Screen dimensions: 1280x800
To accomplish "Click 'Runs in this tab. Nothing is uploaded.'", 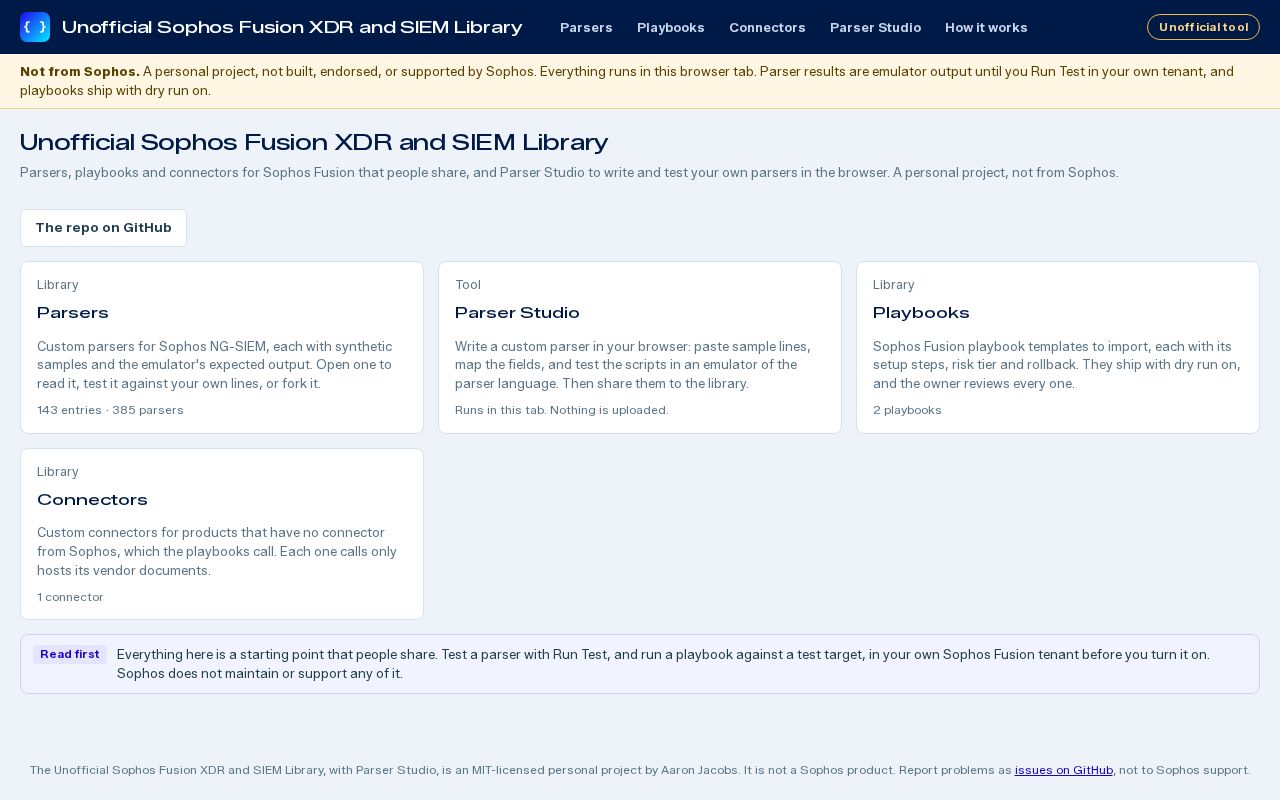I will pyautogui.click(x=562, y=410).
